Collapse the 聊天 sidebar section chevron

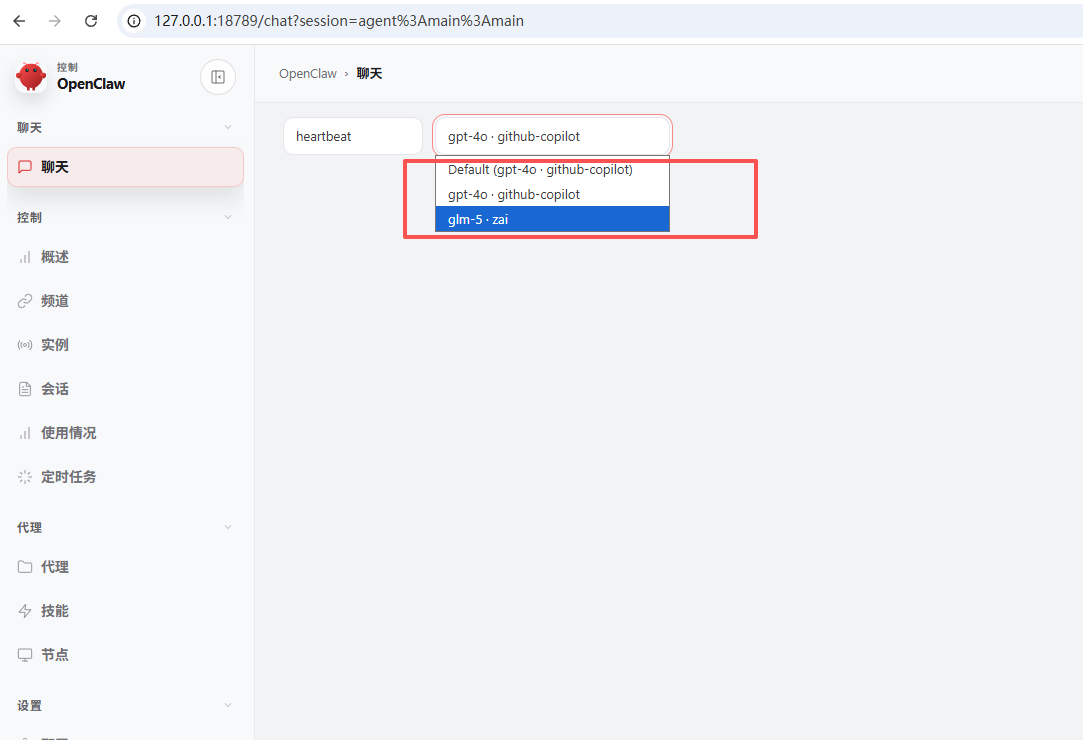tap(227, 127)
